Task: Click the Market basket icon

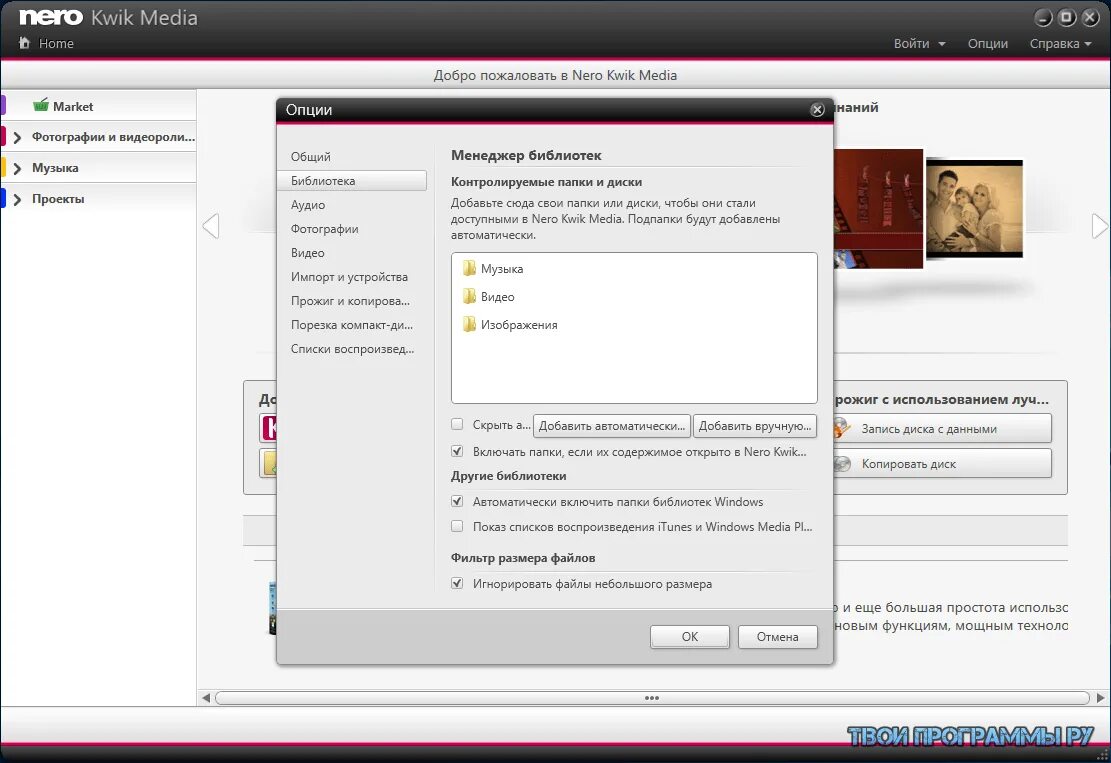Action: click(41, 105)
